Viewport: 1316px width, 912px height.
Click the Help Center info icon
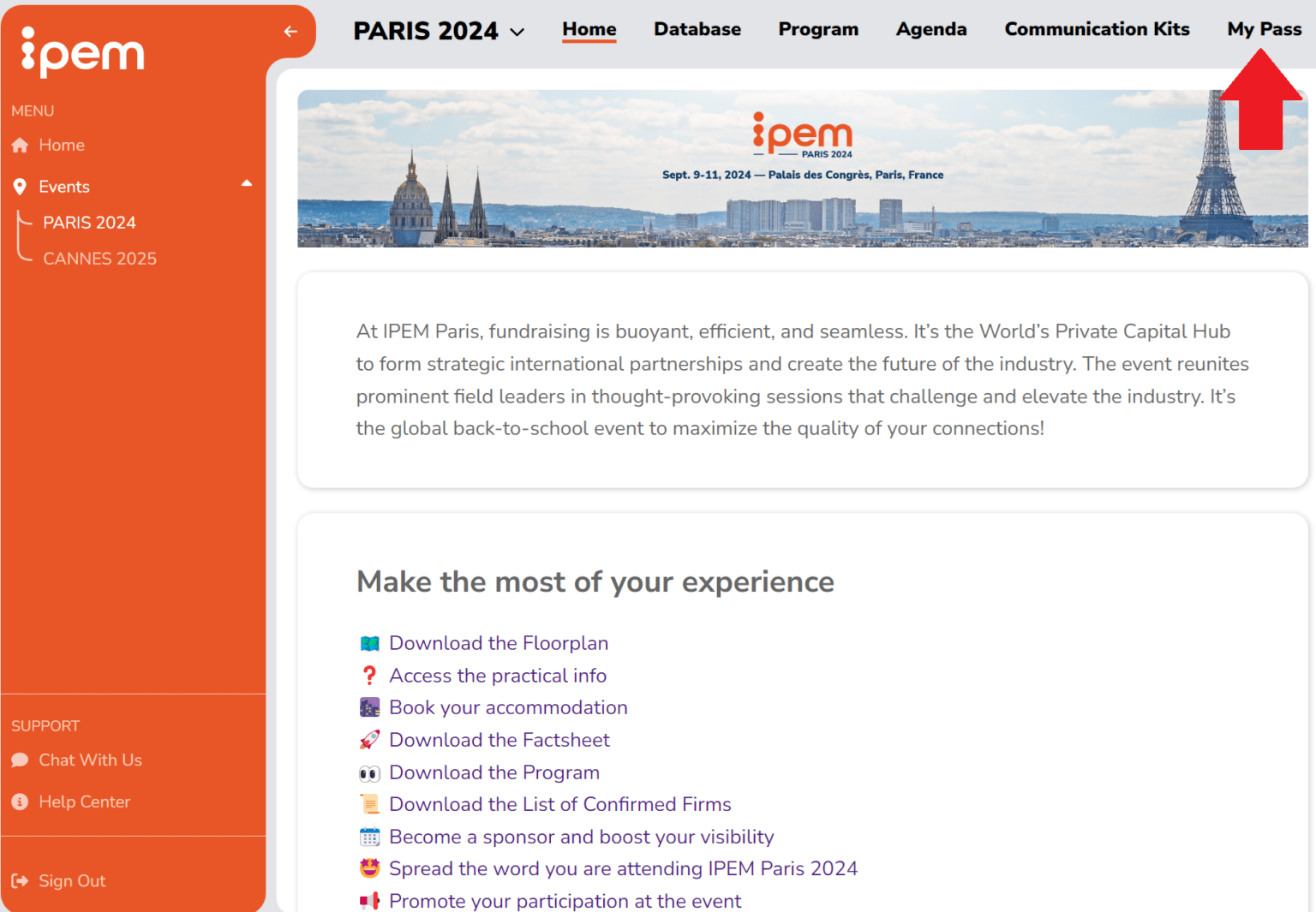(x=20, y=802)
